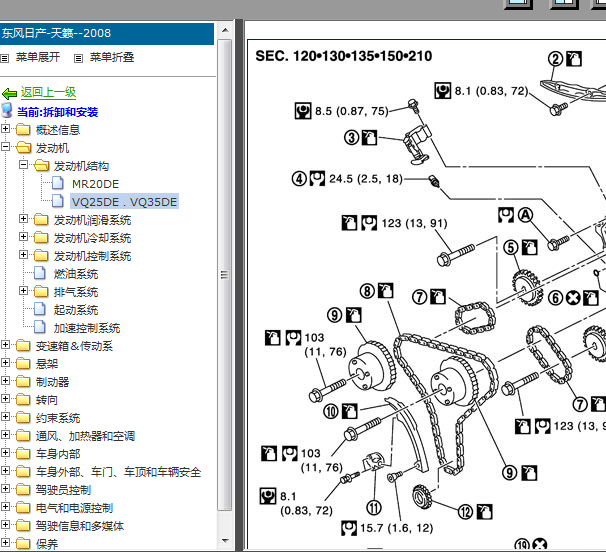Click the 通风、加热器和空调 folder icon

[23, 435]
